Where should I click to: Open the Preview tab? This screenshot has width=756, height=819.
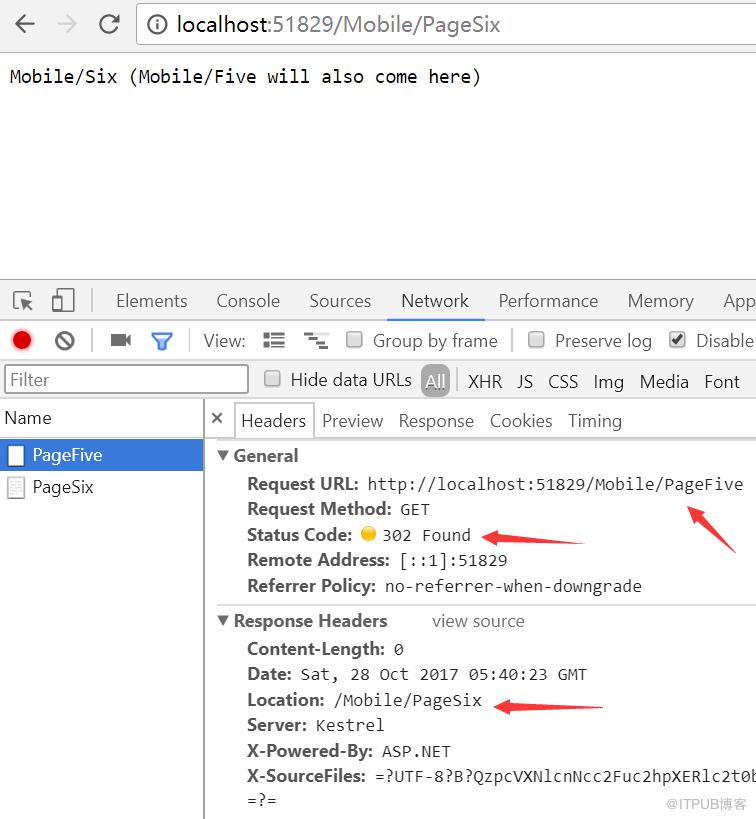point(353,421)
